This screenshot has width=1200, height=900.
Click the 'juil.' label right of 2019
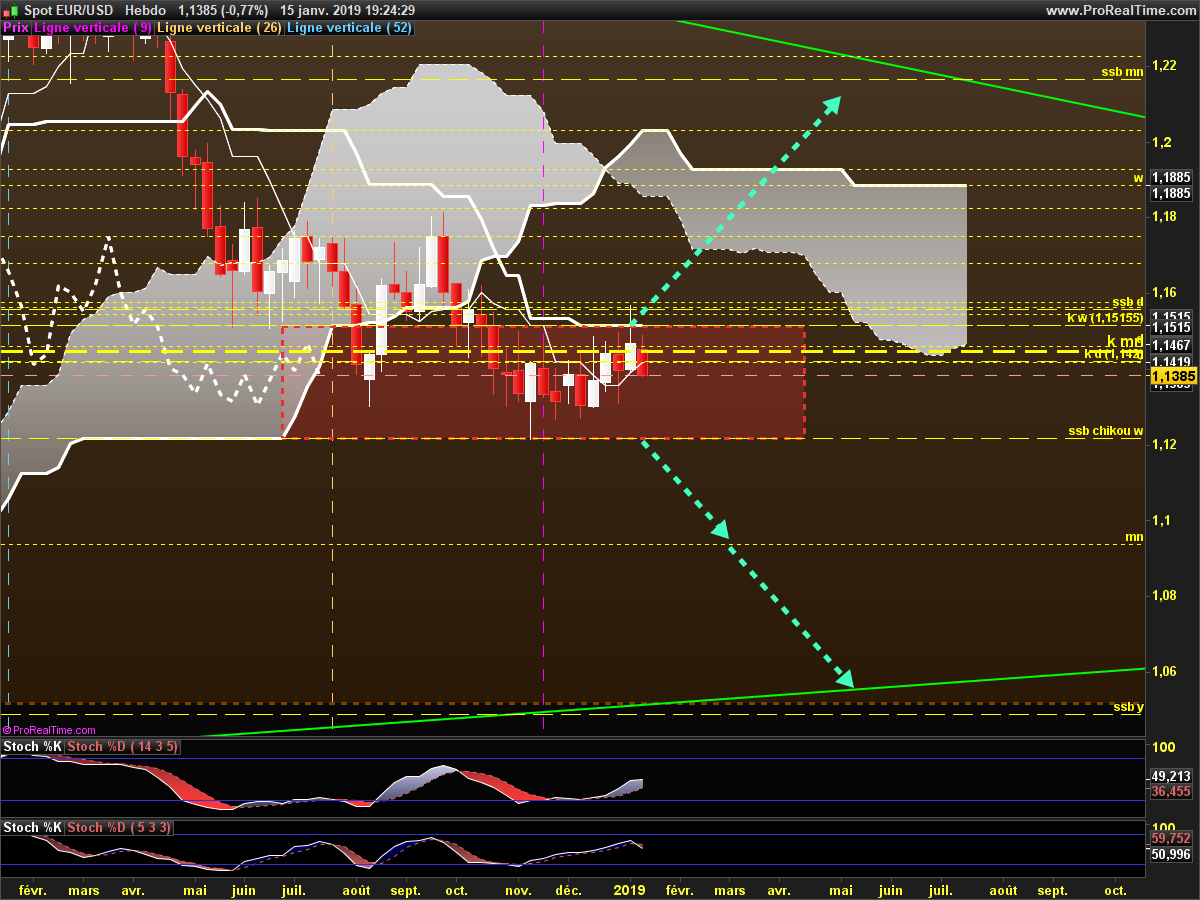941,890
